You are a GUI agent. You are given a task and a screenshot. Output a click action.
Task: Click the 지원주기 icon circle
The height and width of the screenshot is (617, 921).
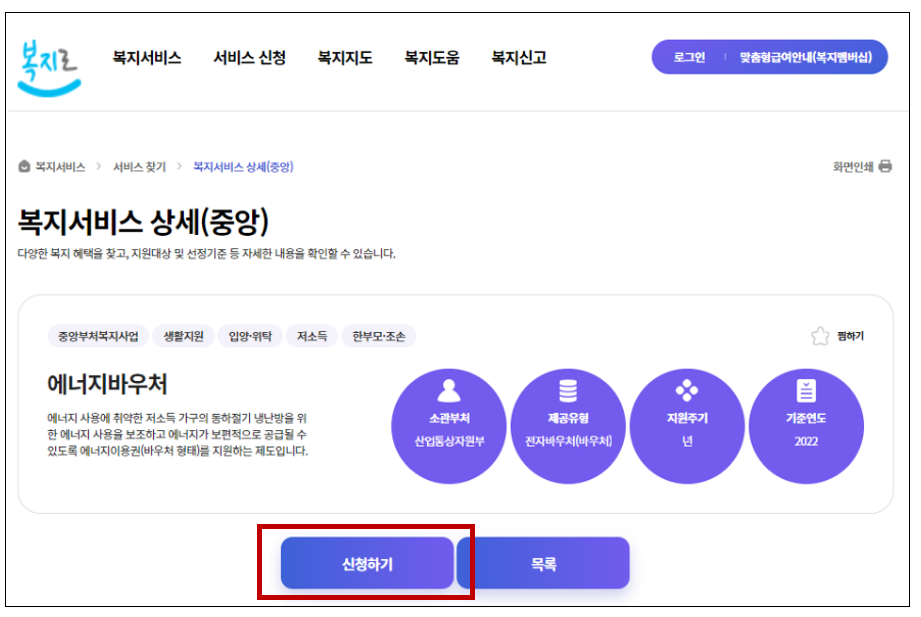click(x=687, y=424)
